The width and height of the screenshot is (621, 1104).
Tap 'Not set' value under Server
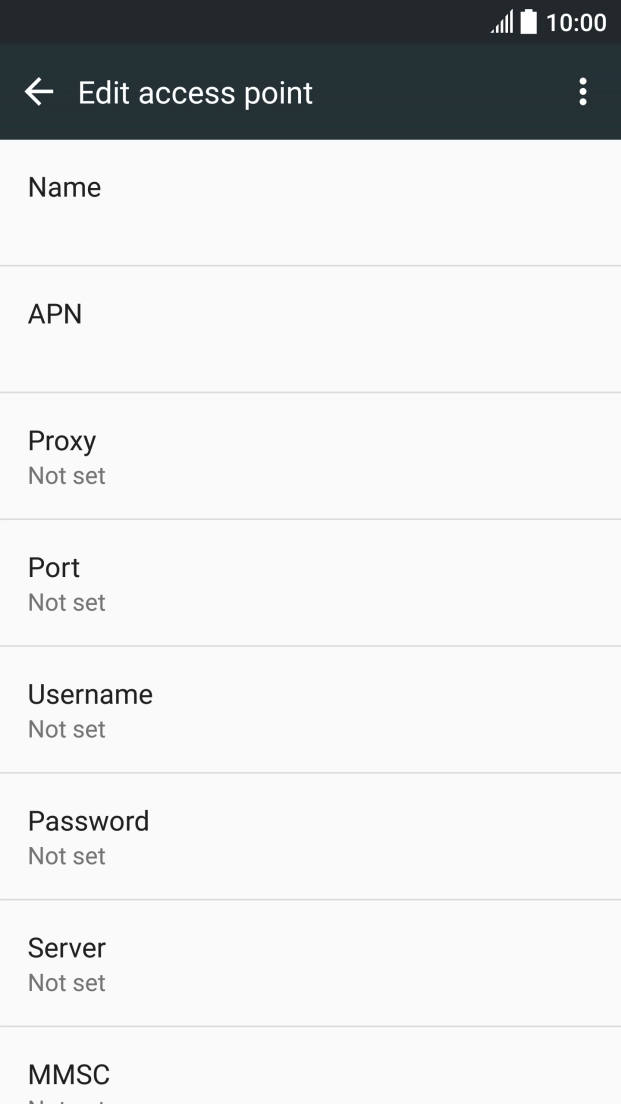pyautogui.click(x=67, y=983)
